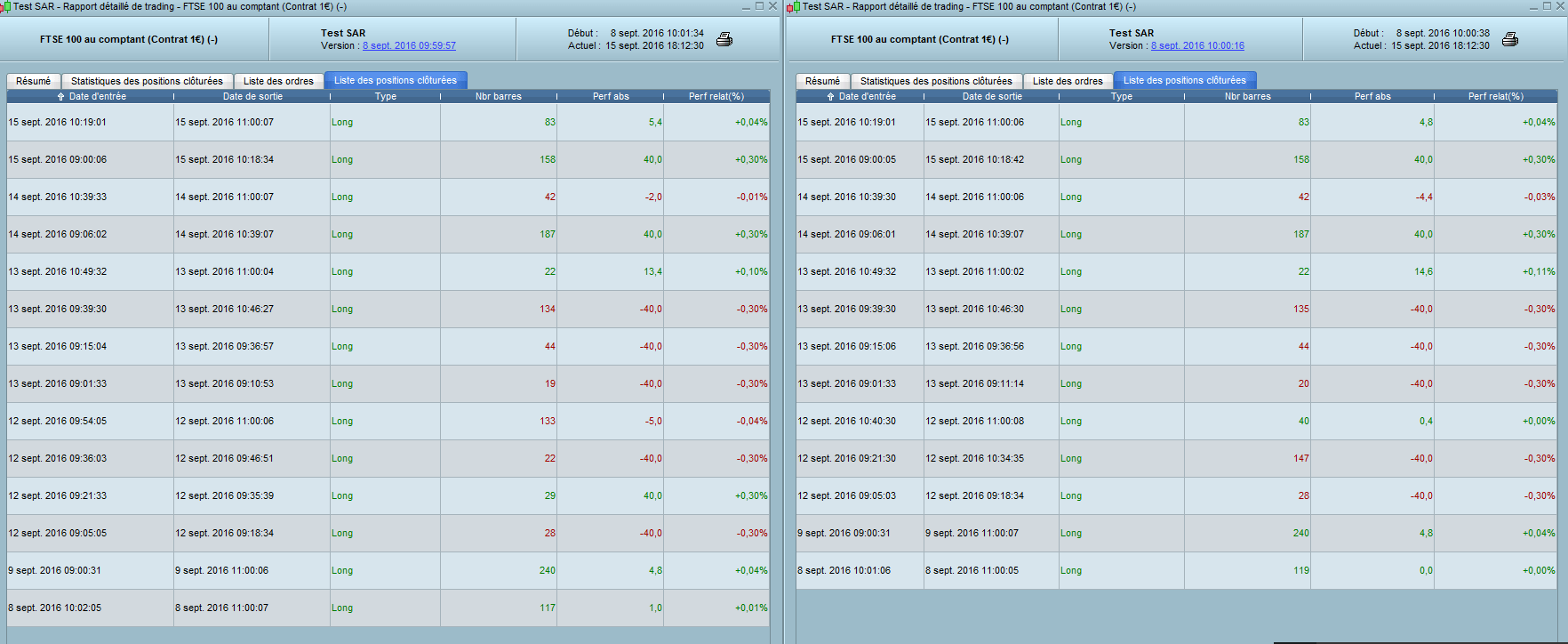Viewport: 1568px width, 644px height.
Task: Click the 117 bars value in left table
Action: [x=548, y=608]
